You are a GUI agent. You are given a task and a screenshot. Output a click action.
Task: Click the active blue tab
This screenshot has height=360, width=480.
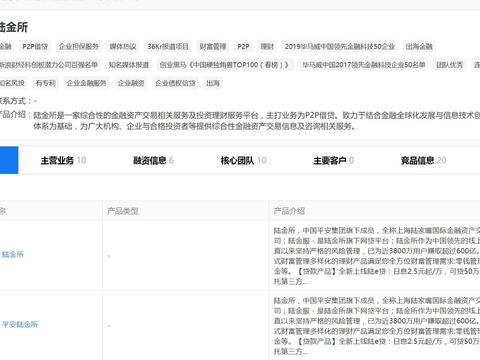(x=9, y=160)
